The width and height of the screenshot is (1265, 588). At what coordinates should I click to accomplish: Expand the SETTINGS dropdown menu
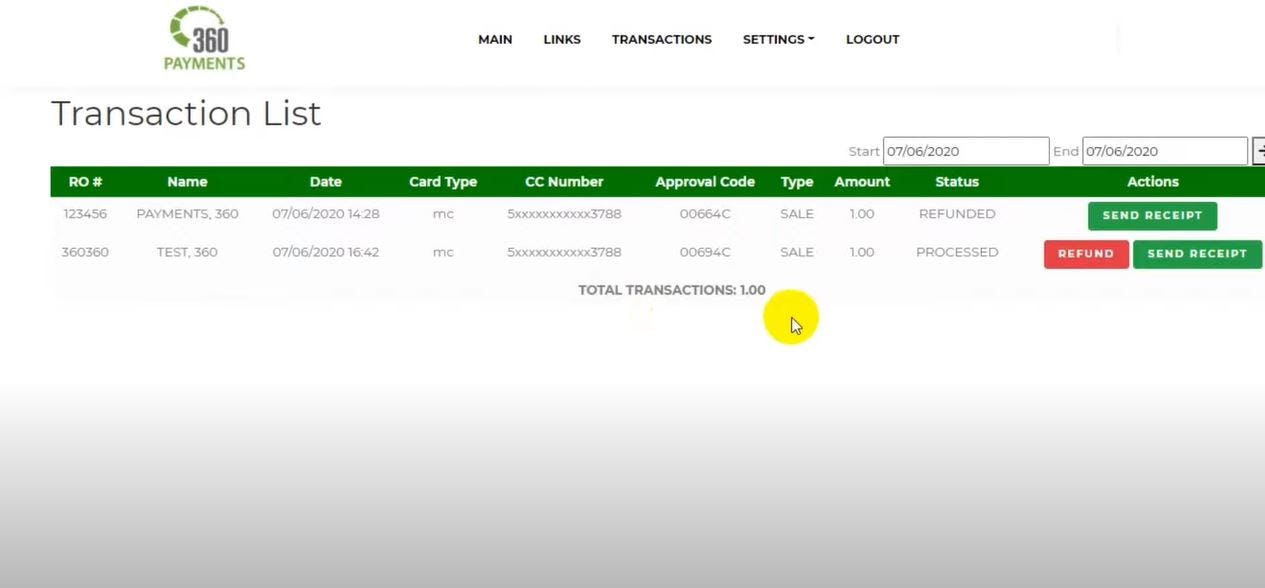[778, 39]
